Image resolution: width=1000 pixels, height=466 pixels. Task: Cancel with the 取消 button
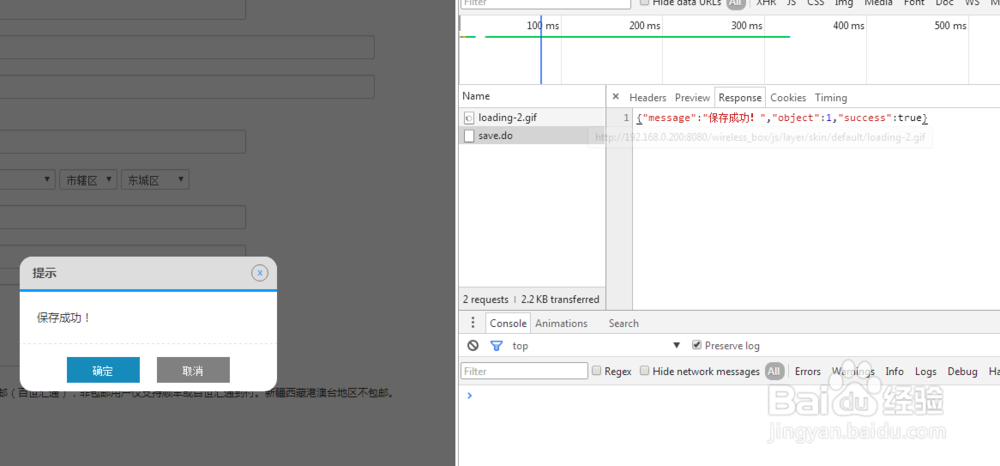(x=193, y=370)
